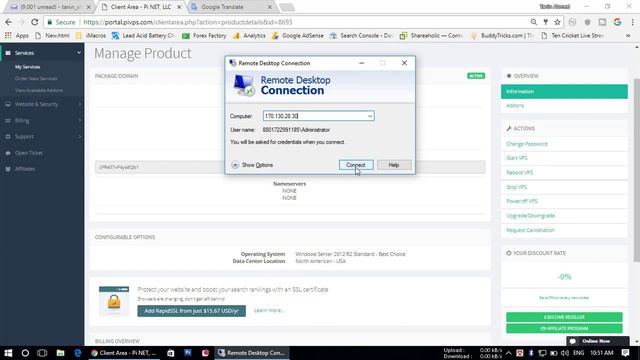Click the Help button in Remote Desktop dialog

(x=394, y=165)
